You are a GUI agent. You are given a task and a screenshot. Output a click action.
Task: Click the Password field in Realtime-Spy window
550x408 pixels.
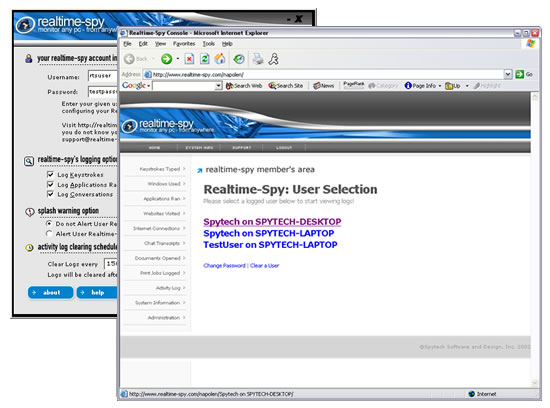point(103,91)
